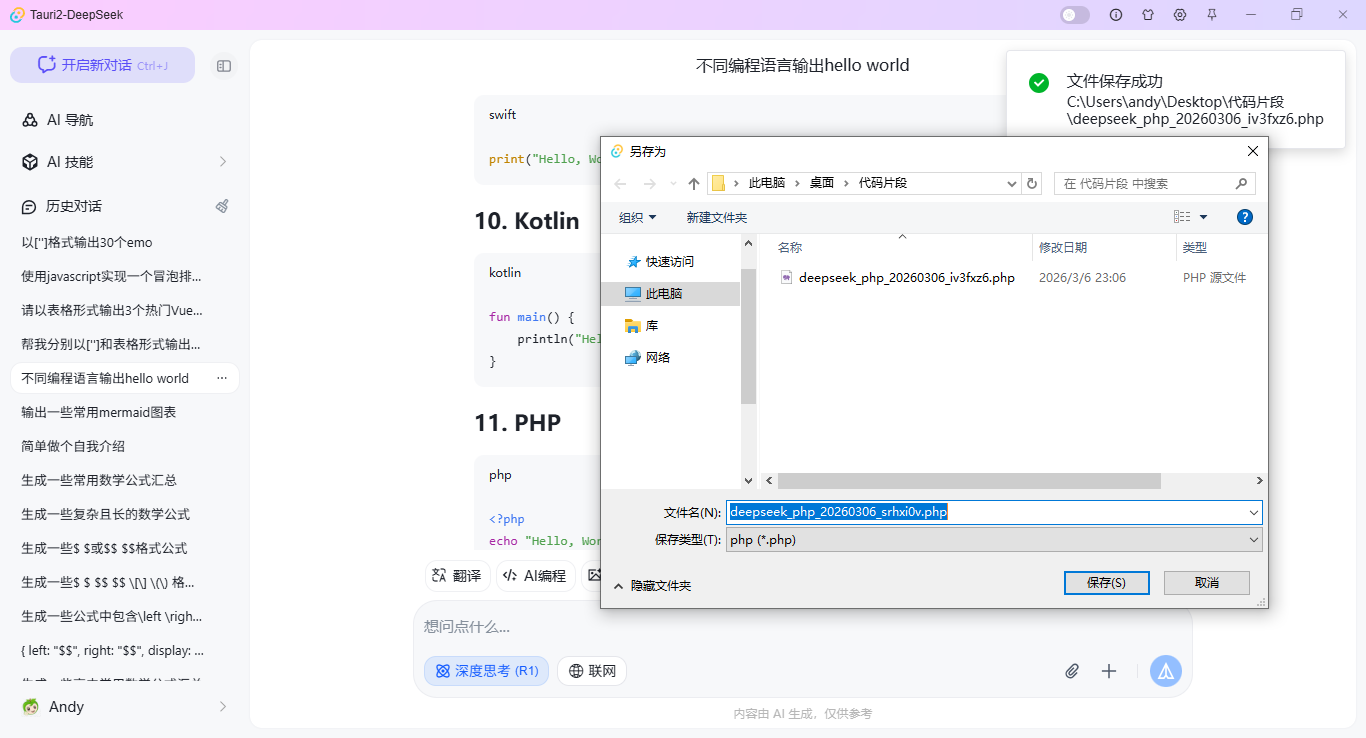The height and width of the screenshot is (738, 1366).
Task: Enable 联网 web search mode
Action: pos(592,671)
